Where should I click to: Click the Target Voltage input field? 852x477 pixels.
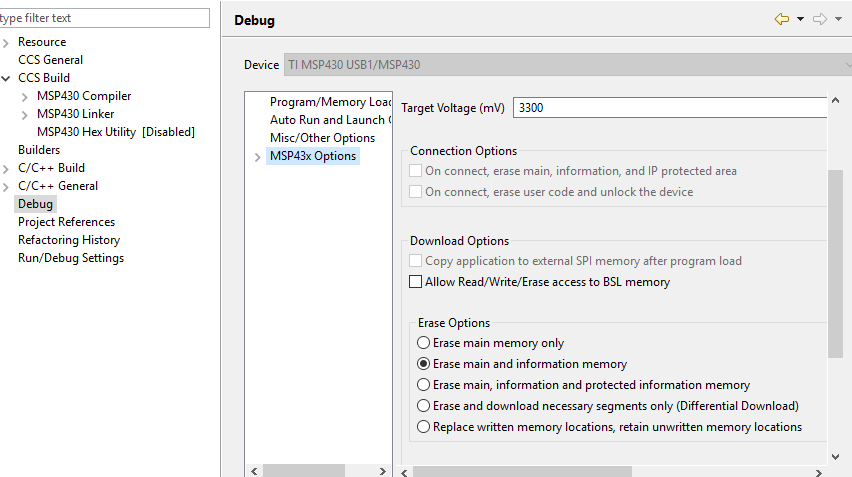[670, 108]
